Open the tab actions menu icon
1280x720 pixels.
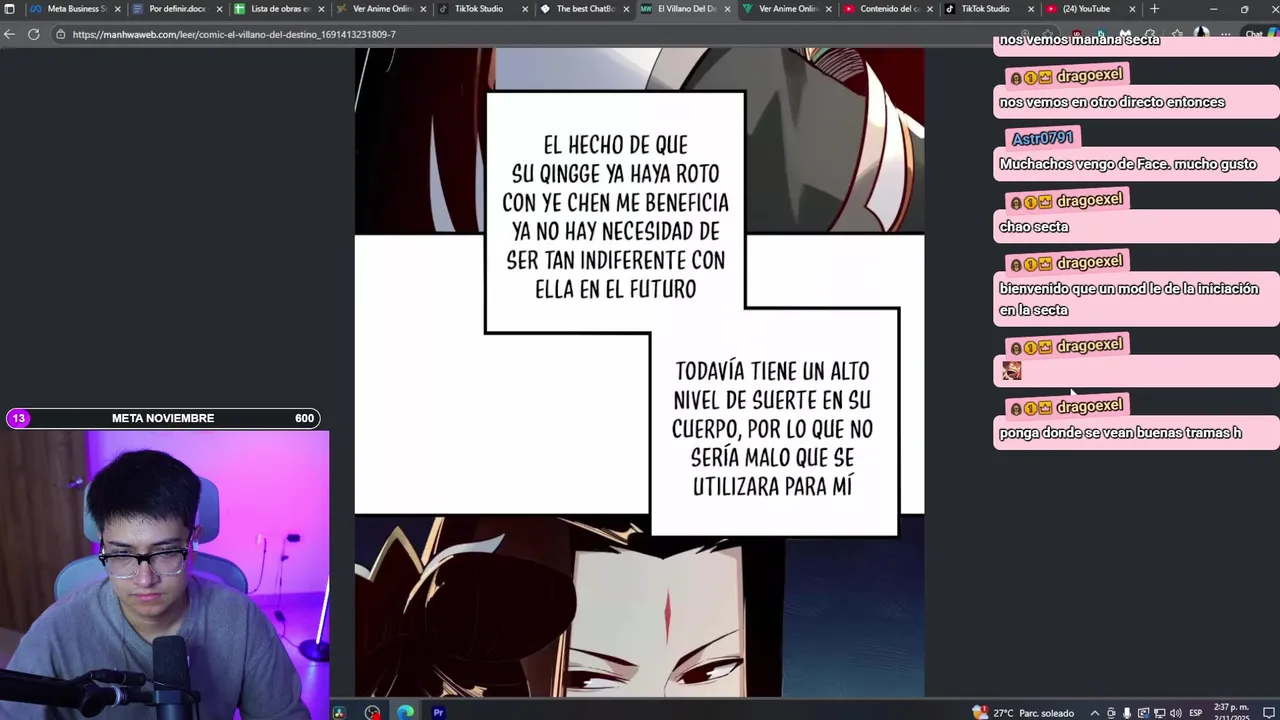coord(9,9)
